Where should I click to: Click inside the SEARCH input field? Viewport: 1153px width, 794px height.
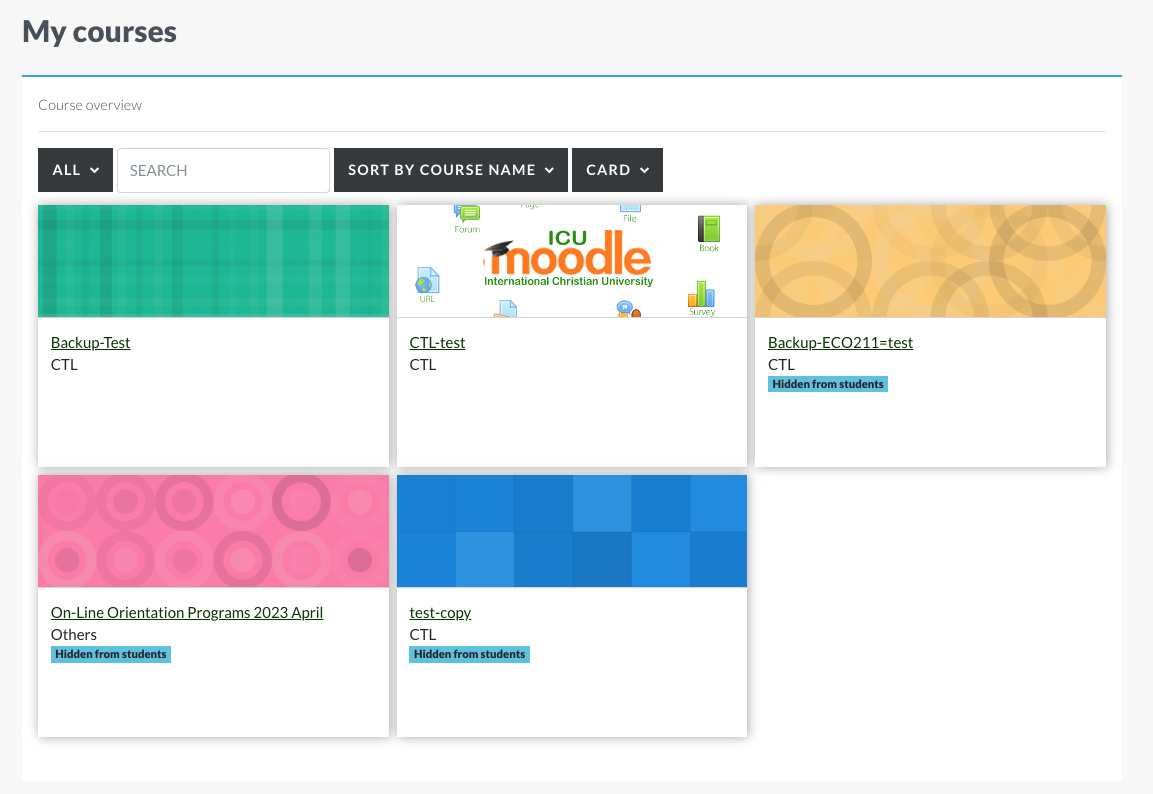coord(222,170)
